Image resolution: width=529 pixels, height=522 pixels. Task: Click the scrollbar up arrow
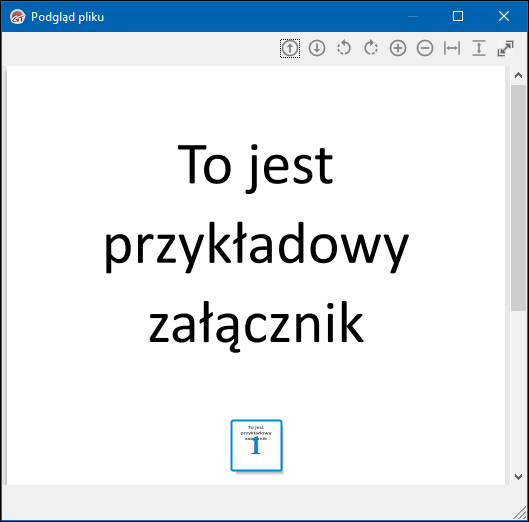pyautogui.click(x=519, y=76)
